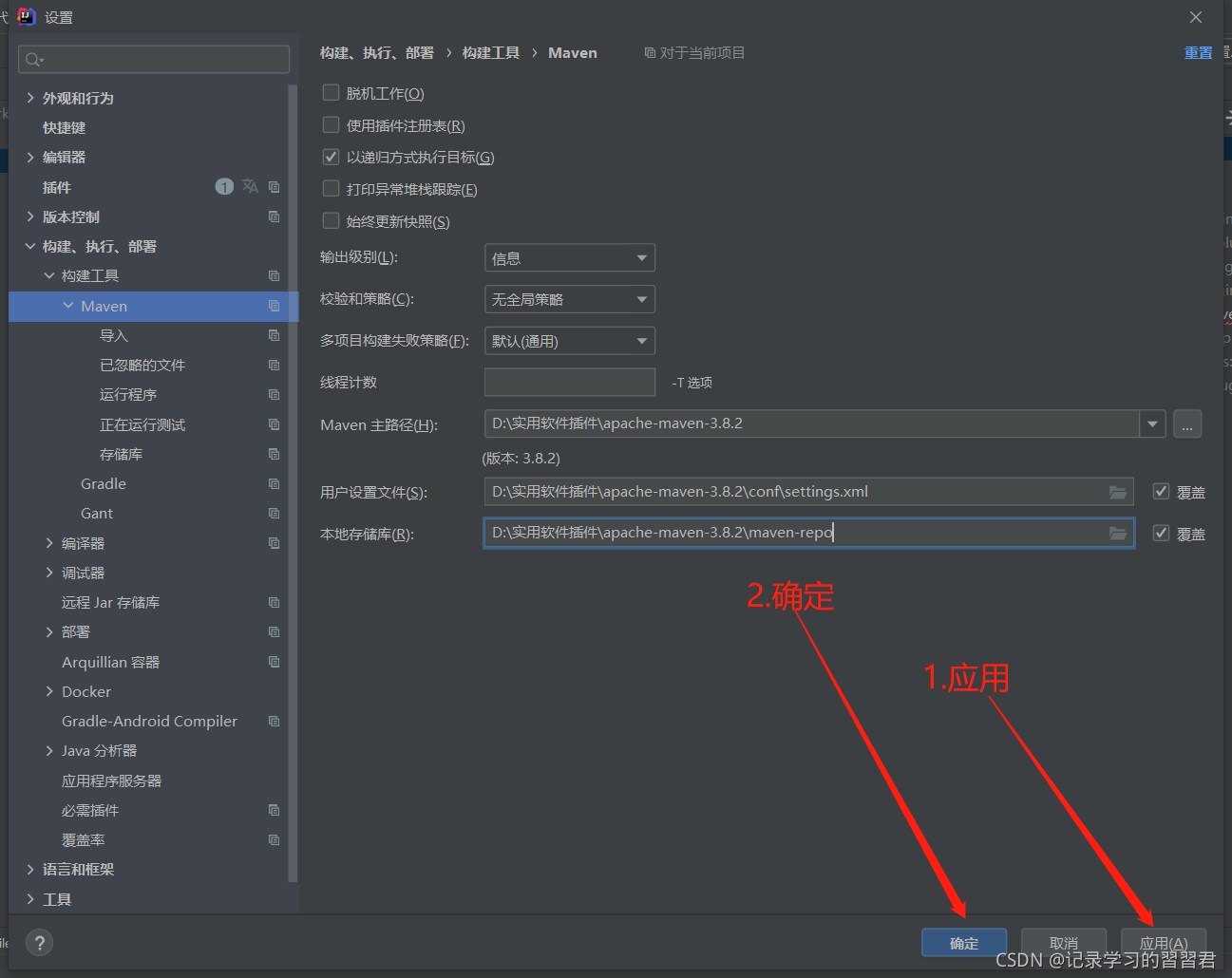Image resolution: width=1232 pixels, height=978 pixels.
Task: Select 语言和框架 in the settings tree
Action: pyautogui.click(x=78, y=869)
